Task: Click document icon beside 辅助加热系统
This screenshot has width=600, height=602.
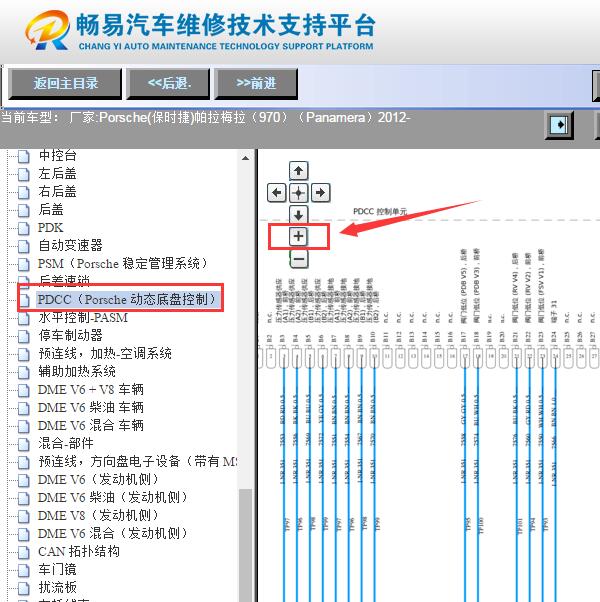Action: tap(23, 372)
